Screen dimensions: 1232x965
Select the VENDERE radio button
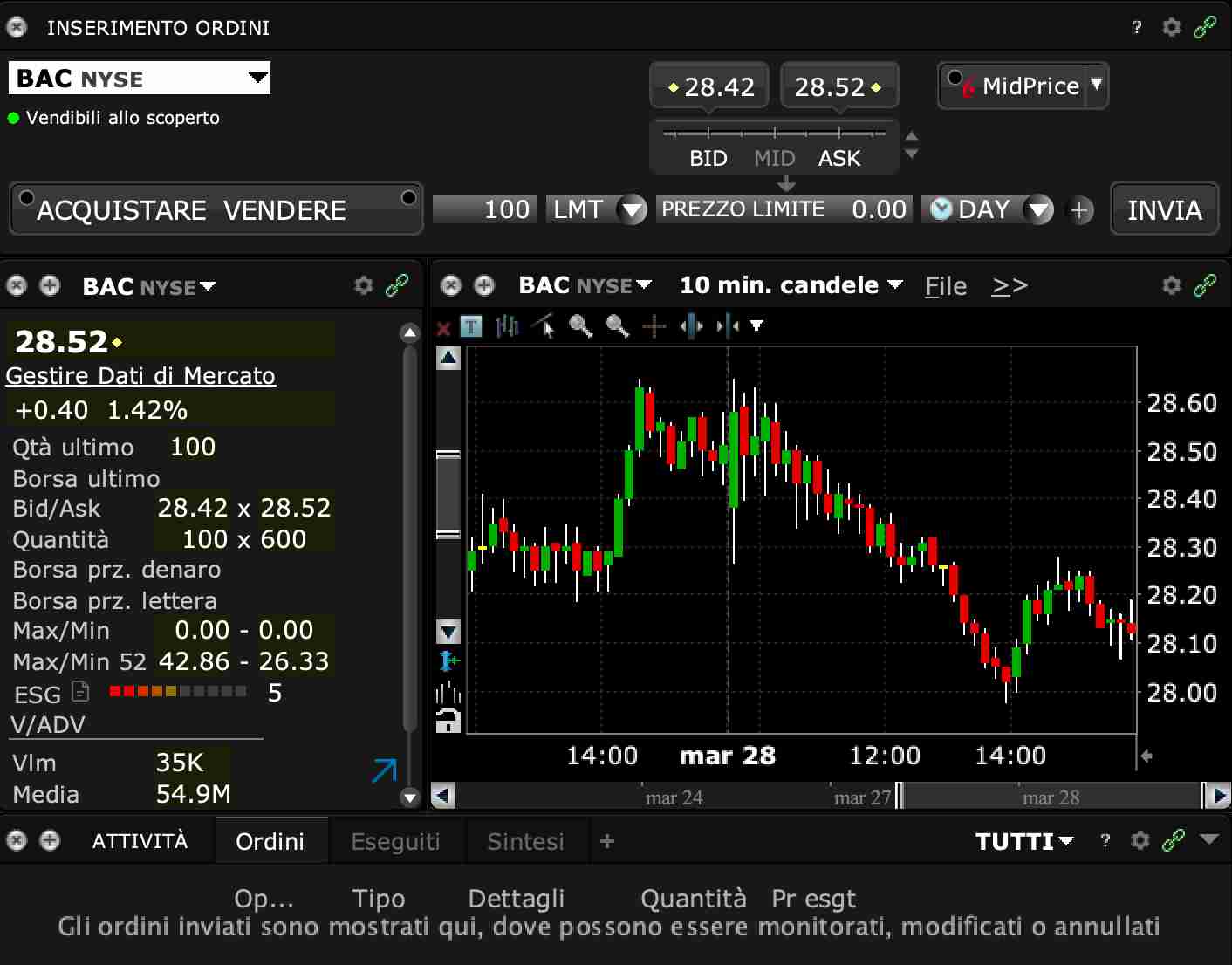click(407, 197)
